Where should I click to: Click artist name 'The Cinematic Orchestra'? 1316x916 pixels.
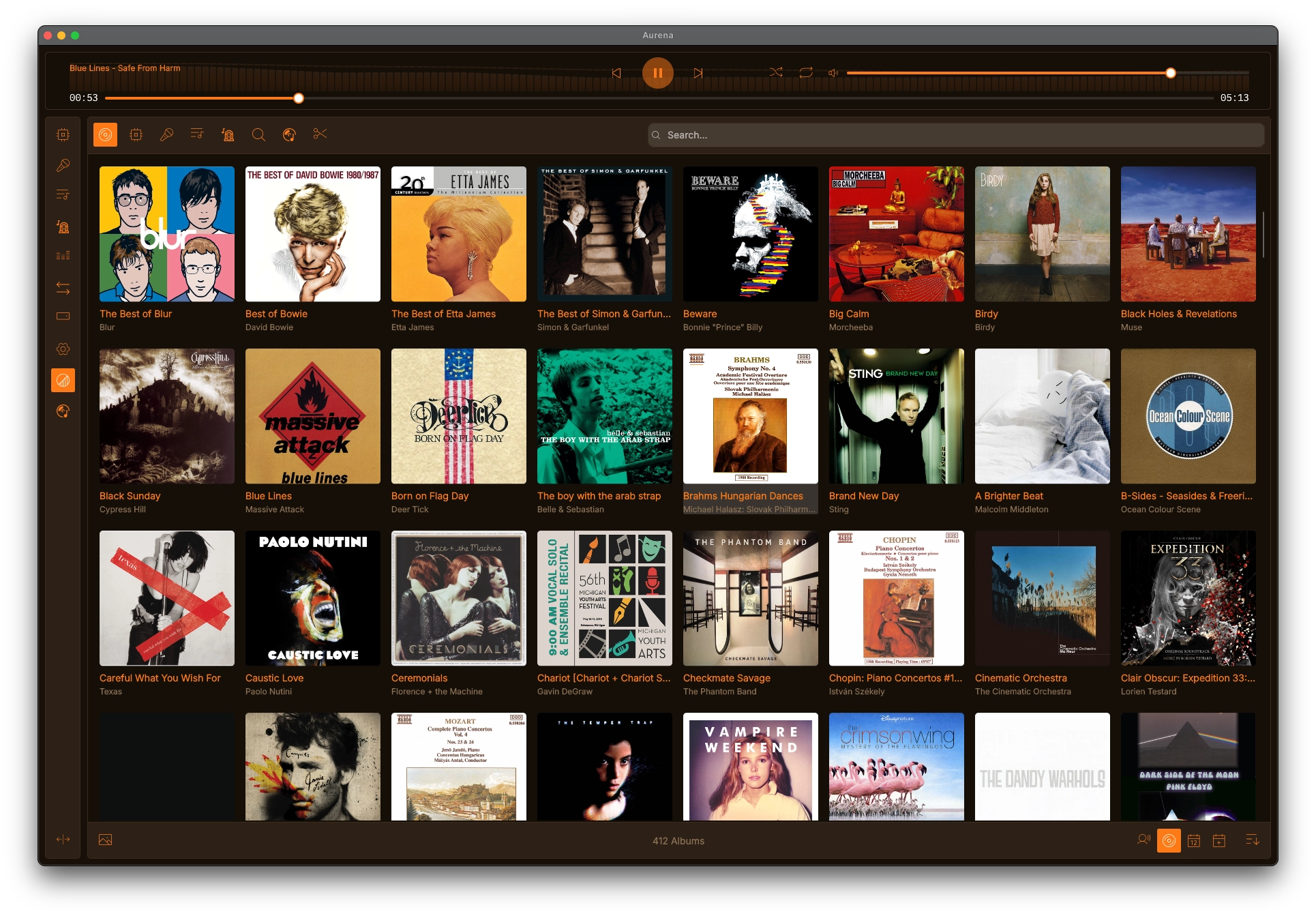tap(1023, 692)
